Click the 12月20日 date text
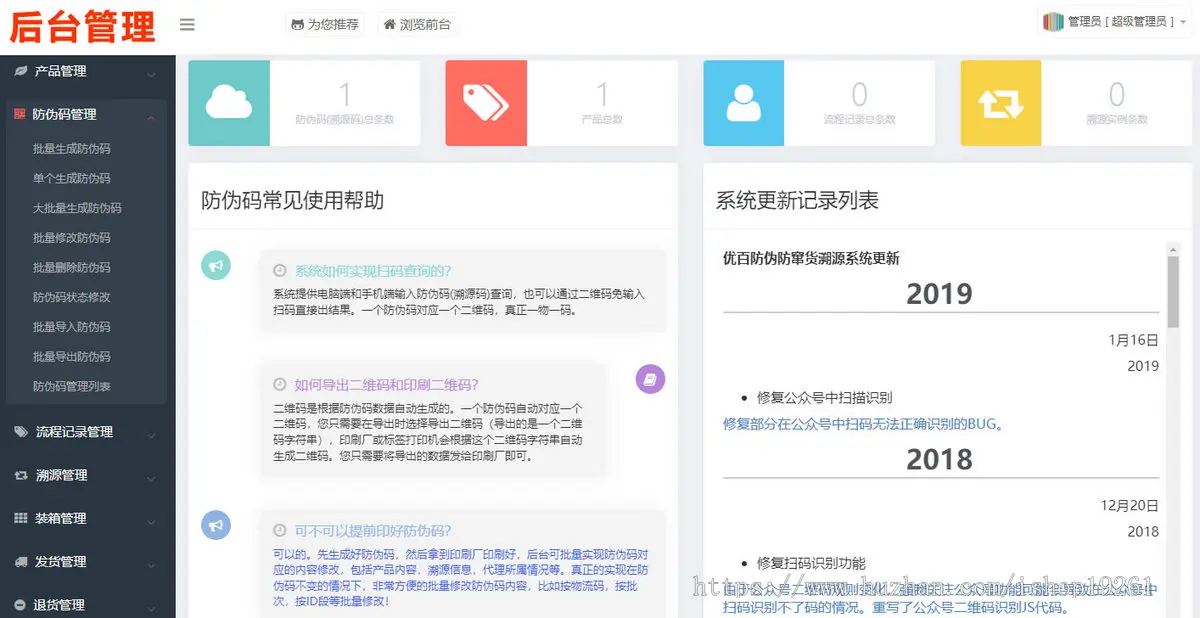Viewport: 1200px width, 618px height. (x=1129, y=506)
